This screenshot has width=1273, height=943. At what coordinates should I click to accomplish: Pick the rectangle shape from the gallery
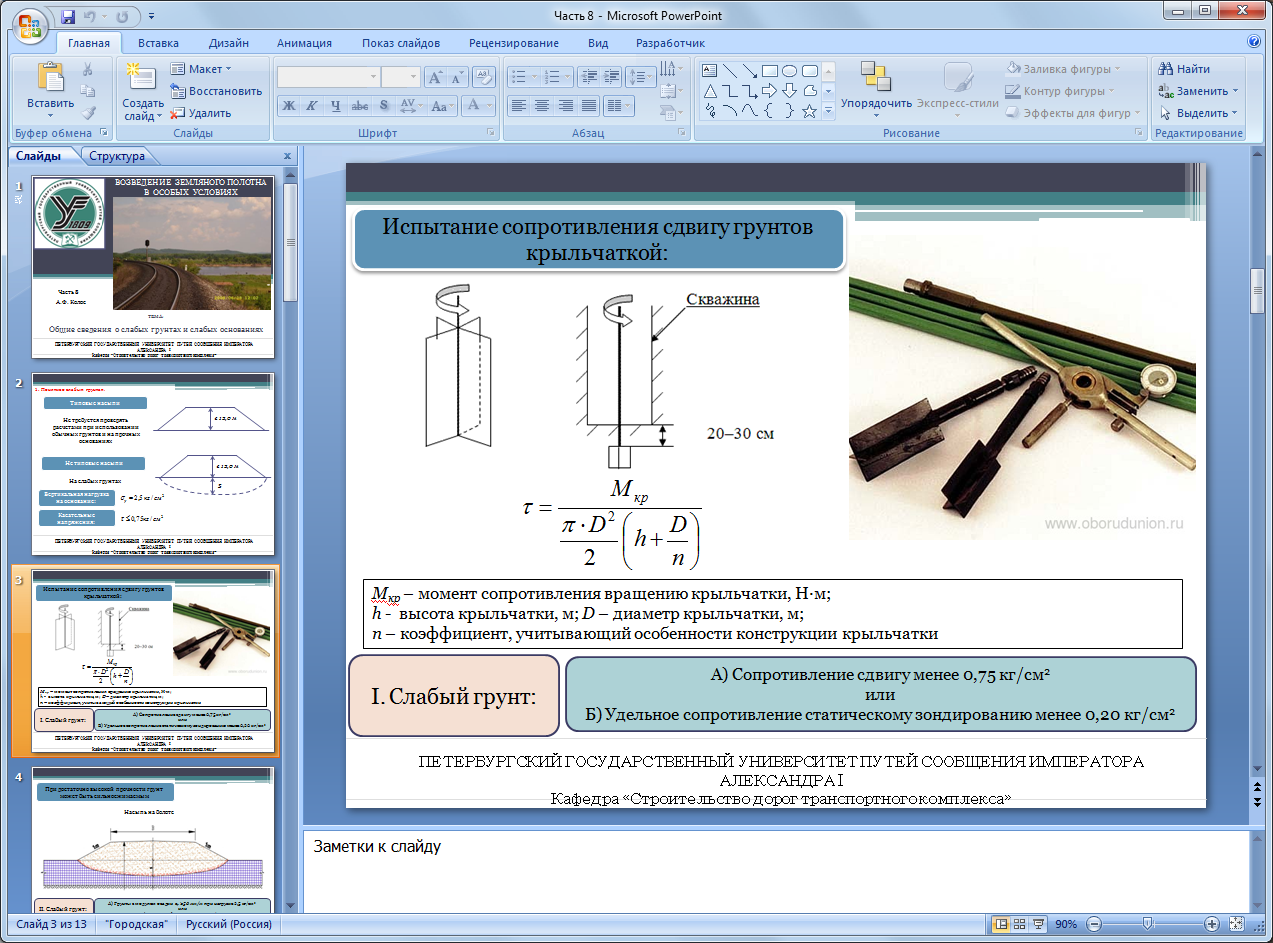tap(770, 70)
